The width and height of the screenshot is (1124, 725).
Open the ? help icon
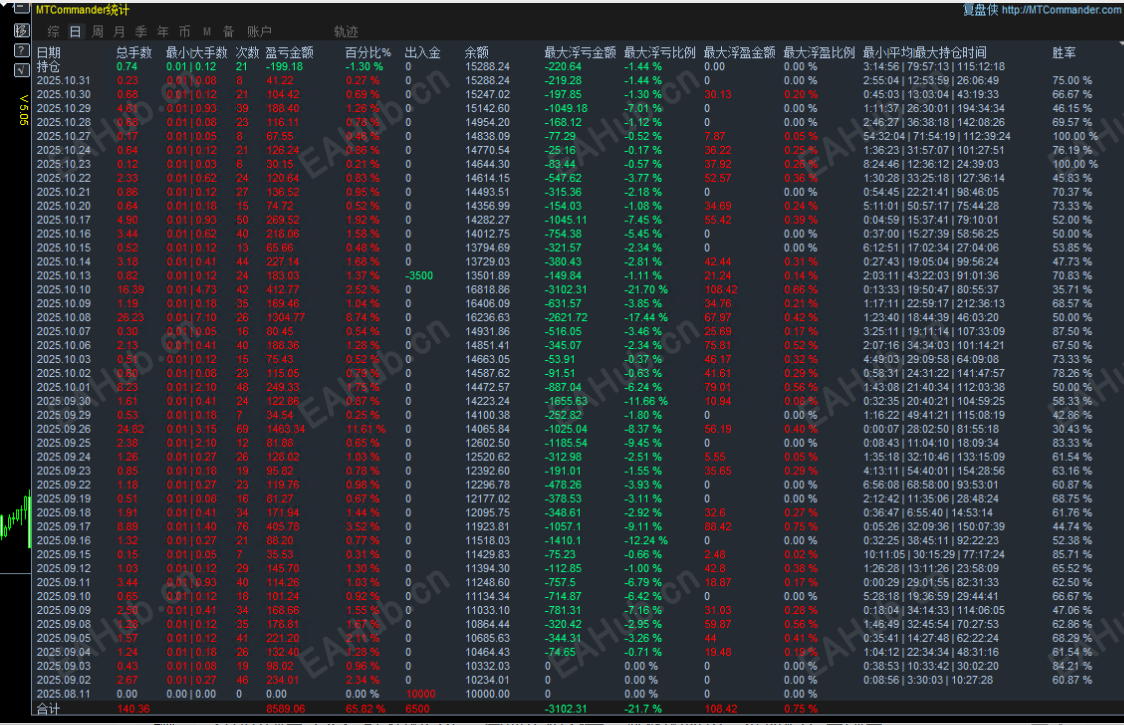click(x=22, y=50)
